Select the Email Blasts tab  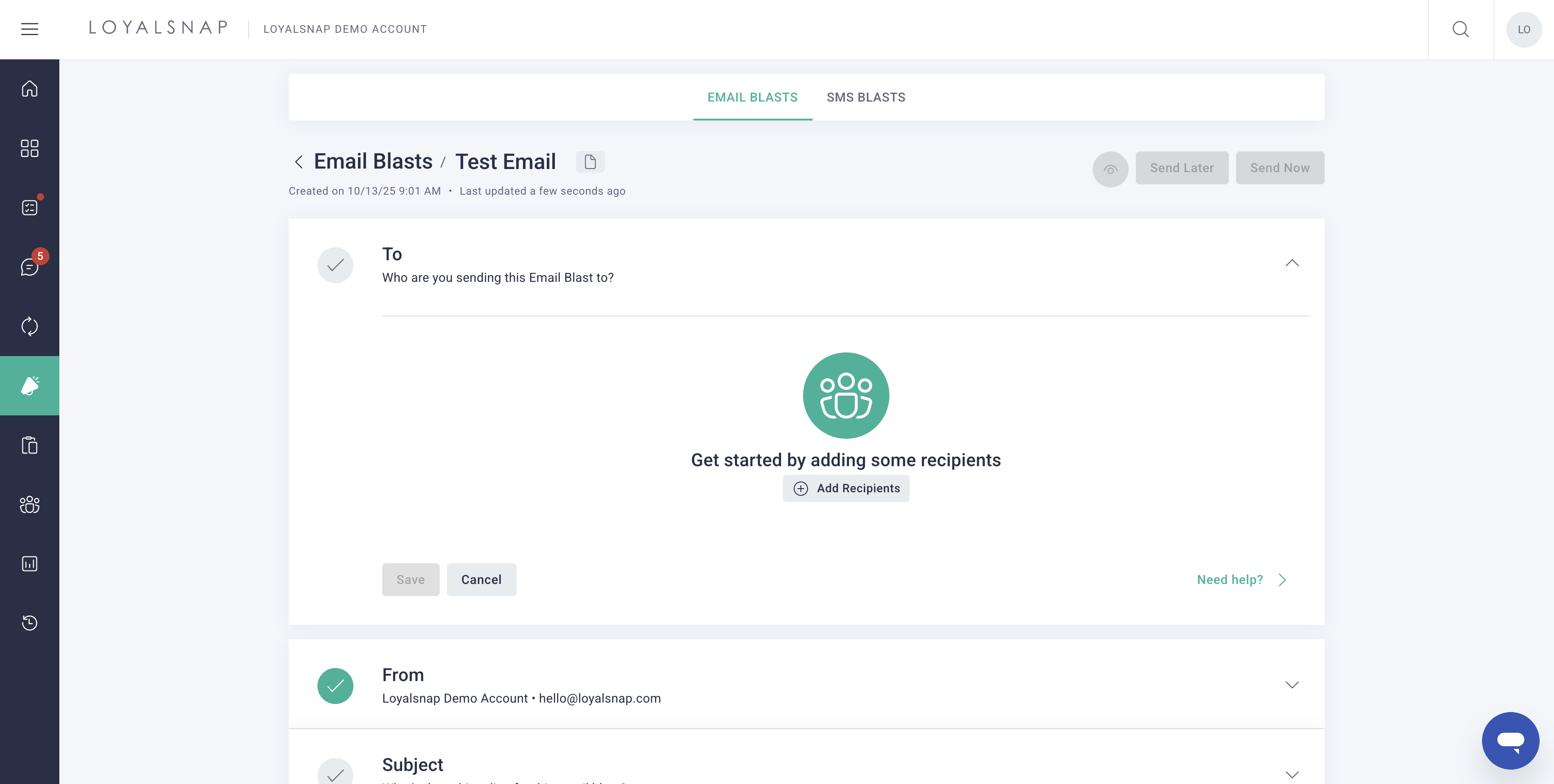tap(752, 97)
